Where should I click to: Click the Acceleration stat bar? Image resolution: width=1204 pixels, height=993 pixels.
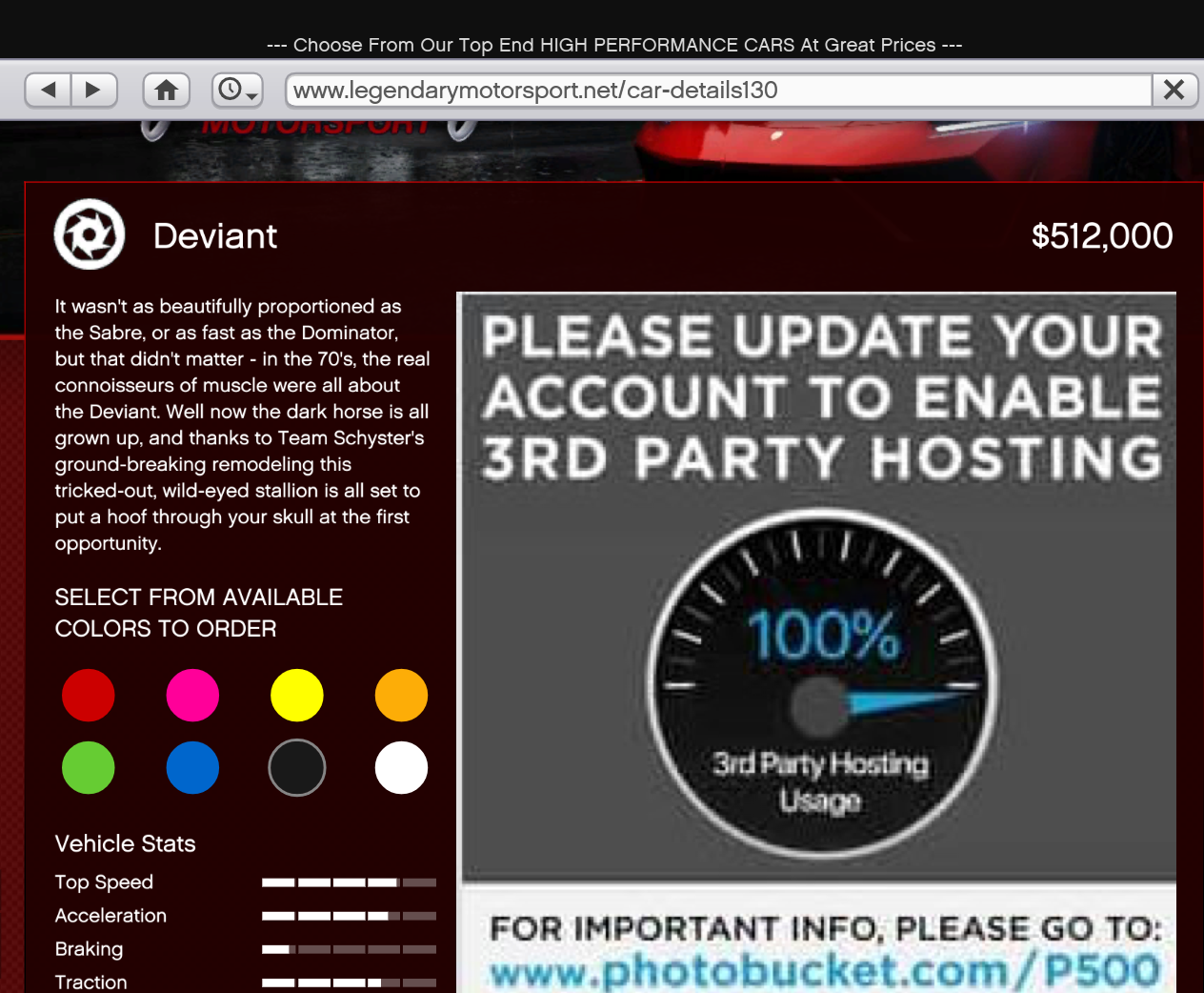[349, 916]
